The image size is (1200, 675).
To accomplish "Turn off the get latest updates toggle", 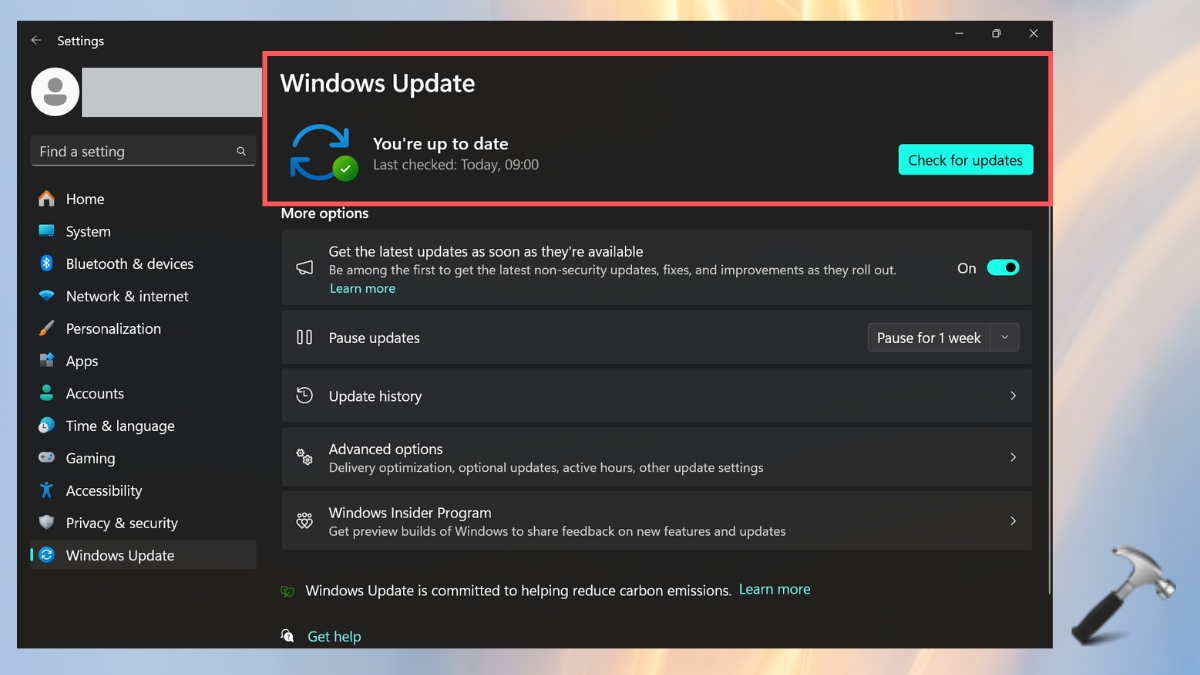I will (1003, 268).
